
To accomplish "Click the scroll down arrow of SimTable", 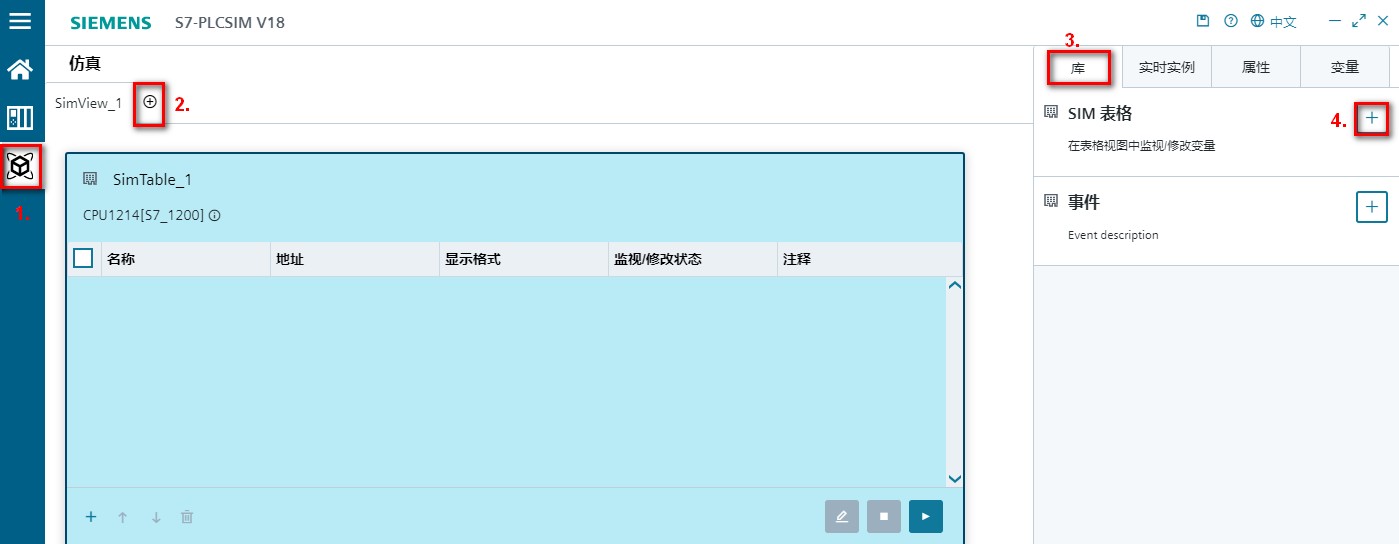I will (954, 479).
